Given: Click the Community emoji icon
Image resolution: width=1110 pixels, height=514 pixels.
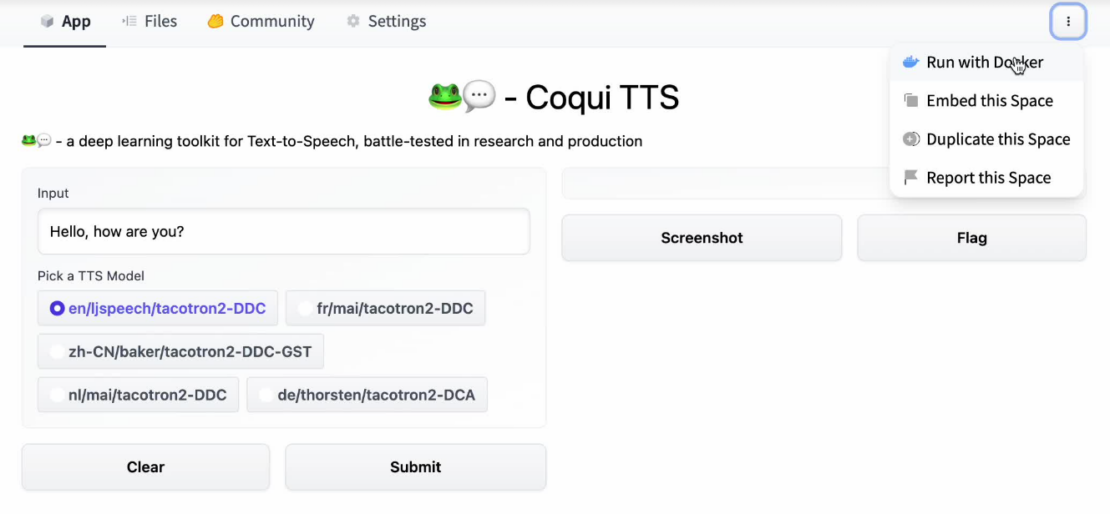Looking at the screenshot, I should pyautogui.click(x=215, y=21).
